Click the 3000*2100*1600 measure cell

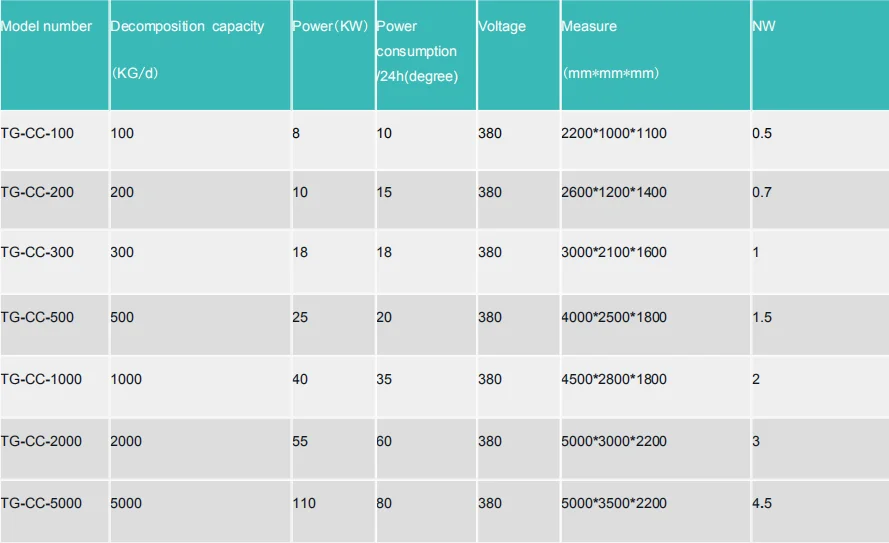click(x=614, y=252)
